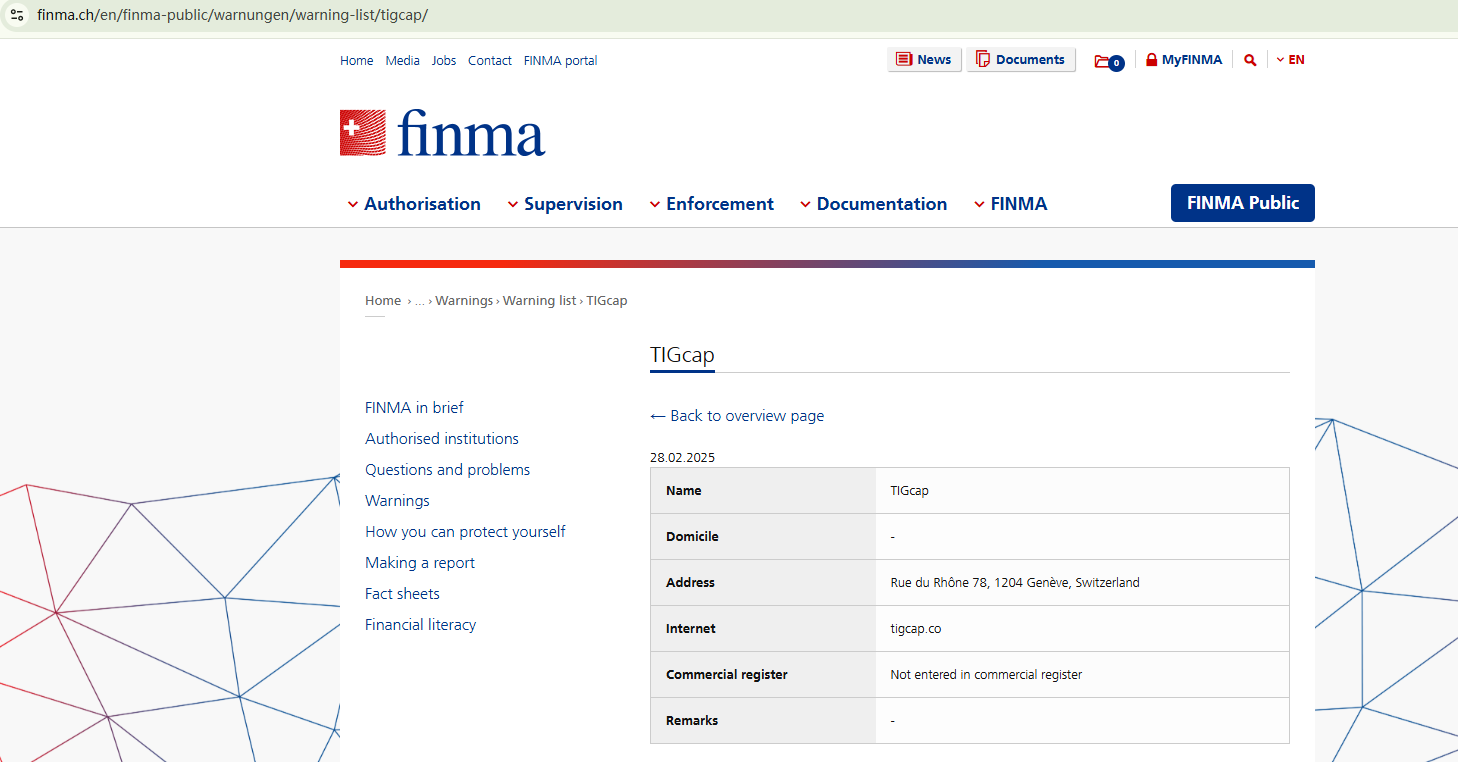Viewport: 1458px width, 762px height.
Task: Open Authorised institutions sidebar item
Action: [x=442, y=439]
